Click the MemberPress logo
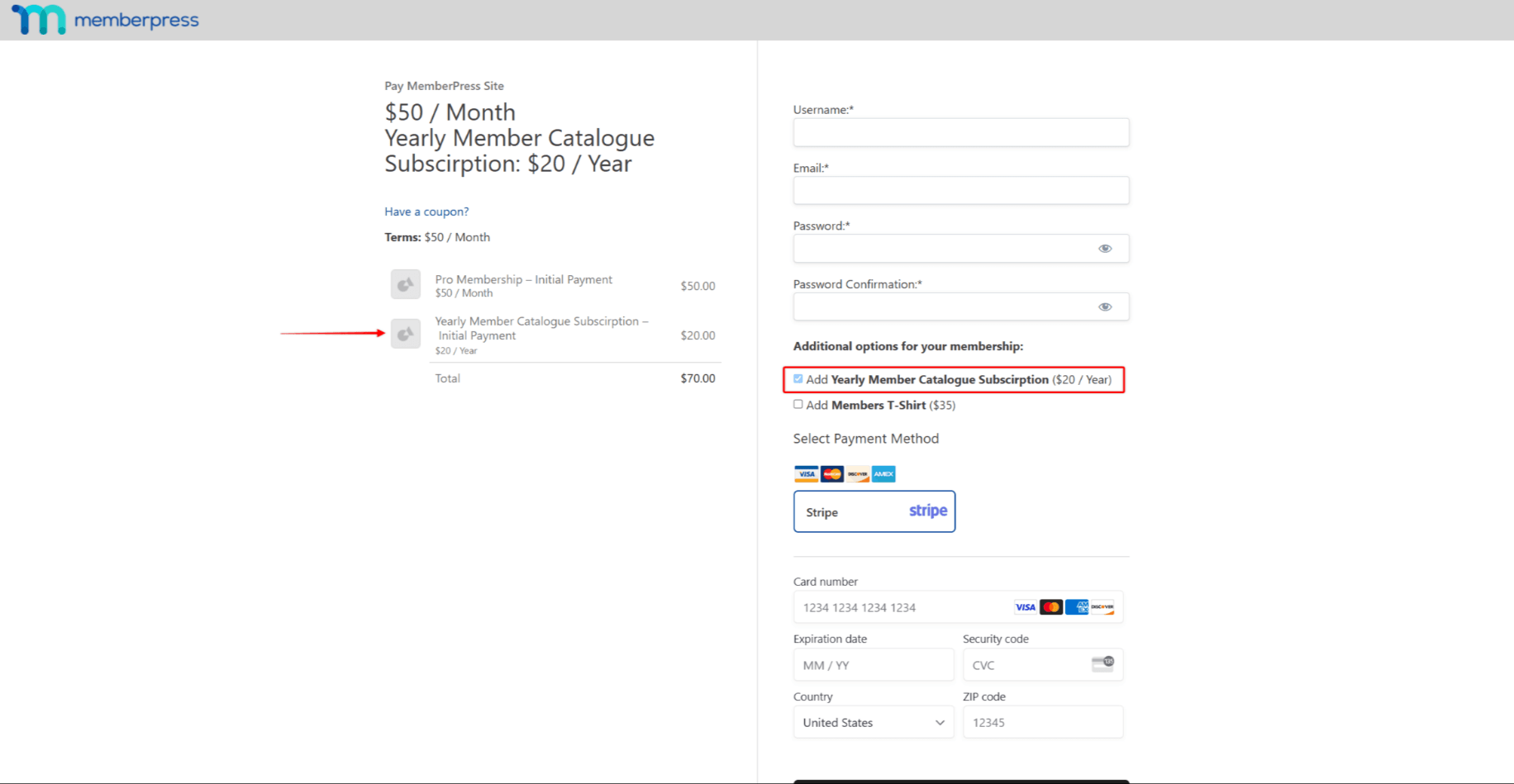1514x784 pixels. tap(103, 19)
